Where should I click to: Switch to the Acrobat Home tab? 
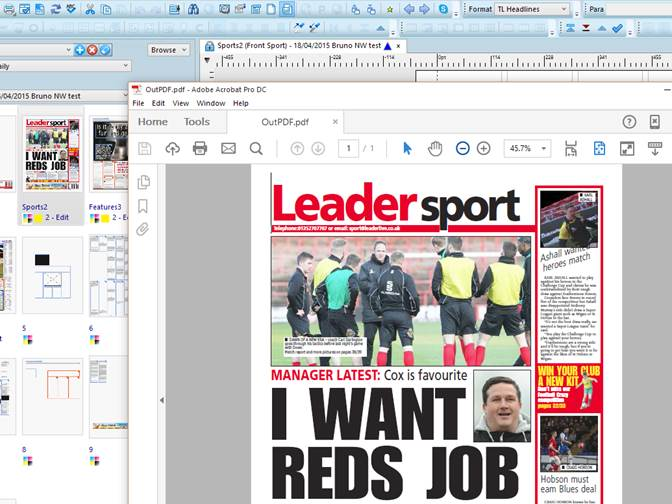(x=153, y=122)
